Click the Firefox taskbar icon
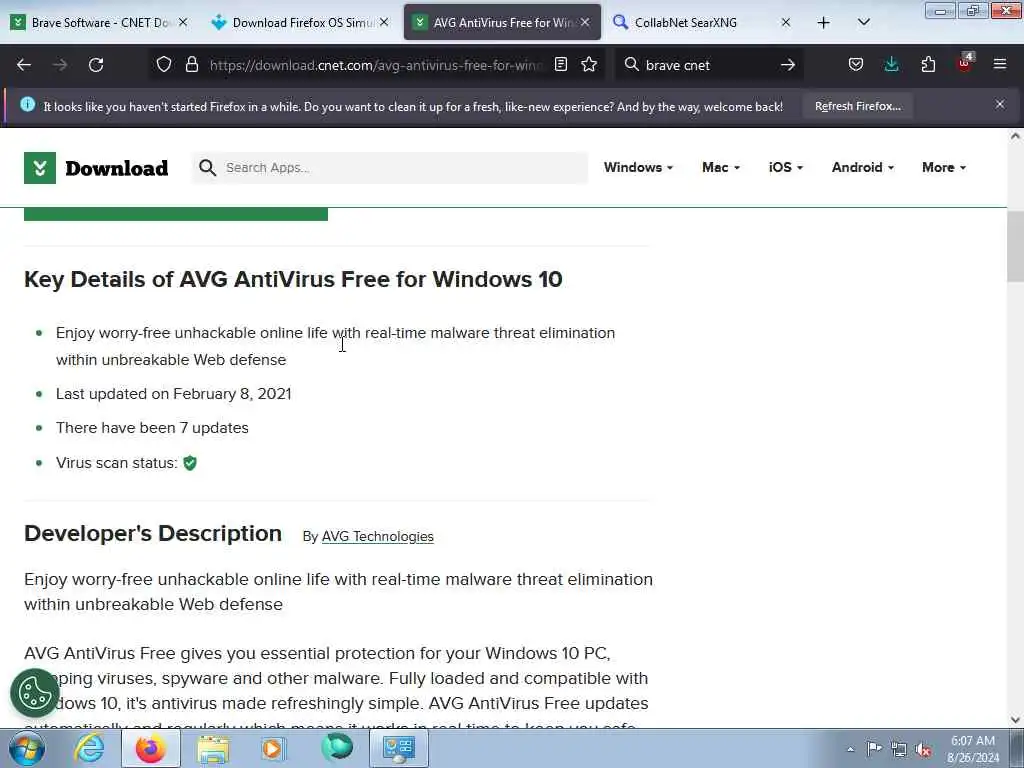 [150, 748]
